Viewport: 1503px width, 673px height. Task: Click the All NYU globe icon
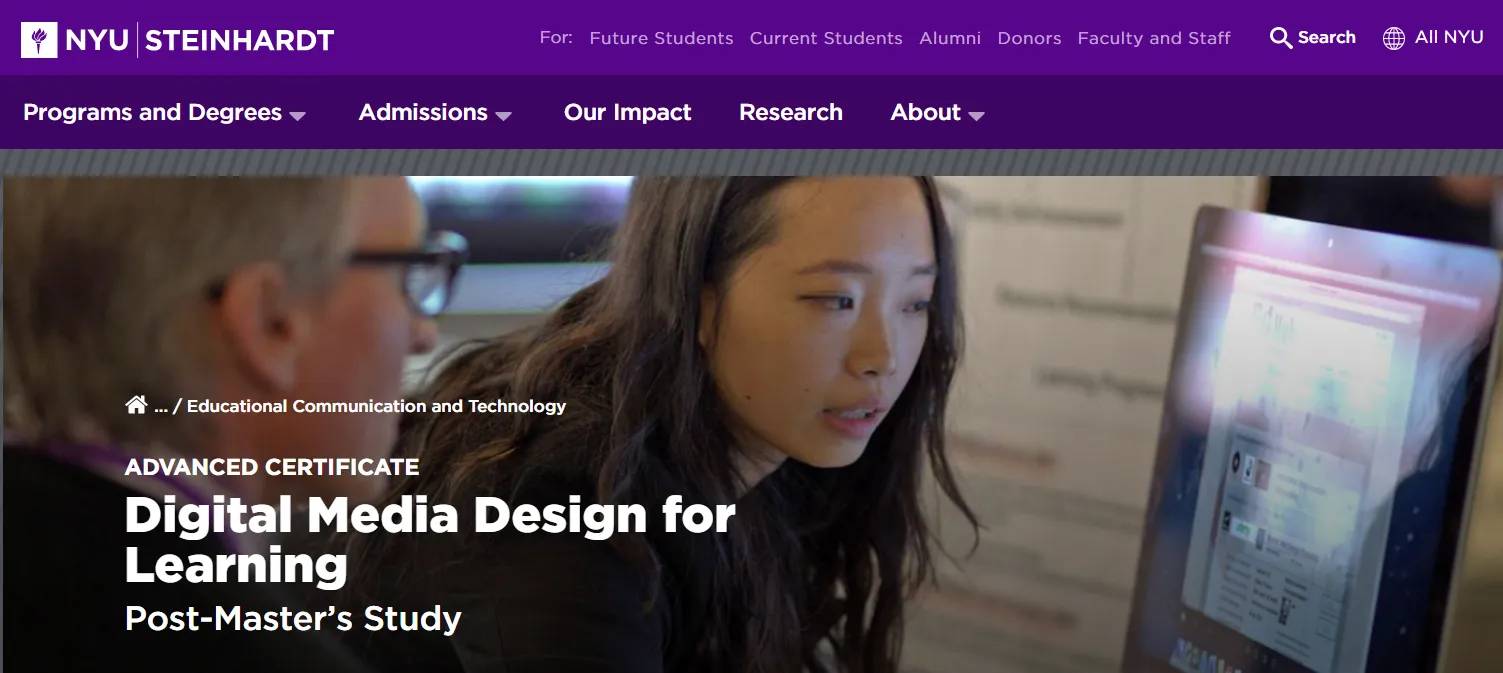tap(1393, 39)
